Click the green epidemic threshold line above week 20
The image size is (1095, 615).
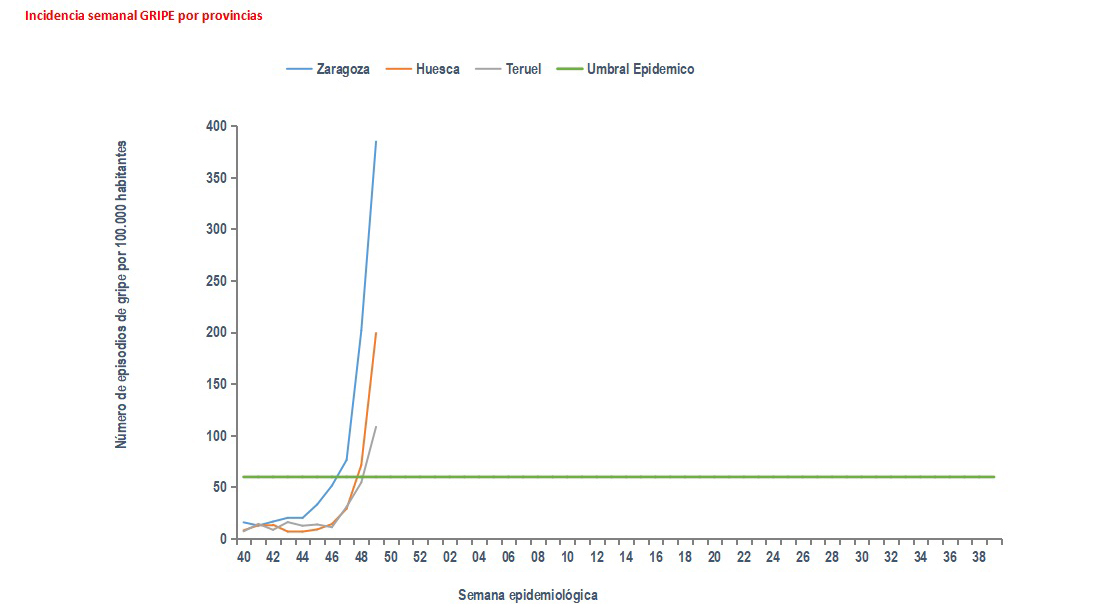714,477
